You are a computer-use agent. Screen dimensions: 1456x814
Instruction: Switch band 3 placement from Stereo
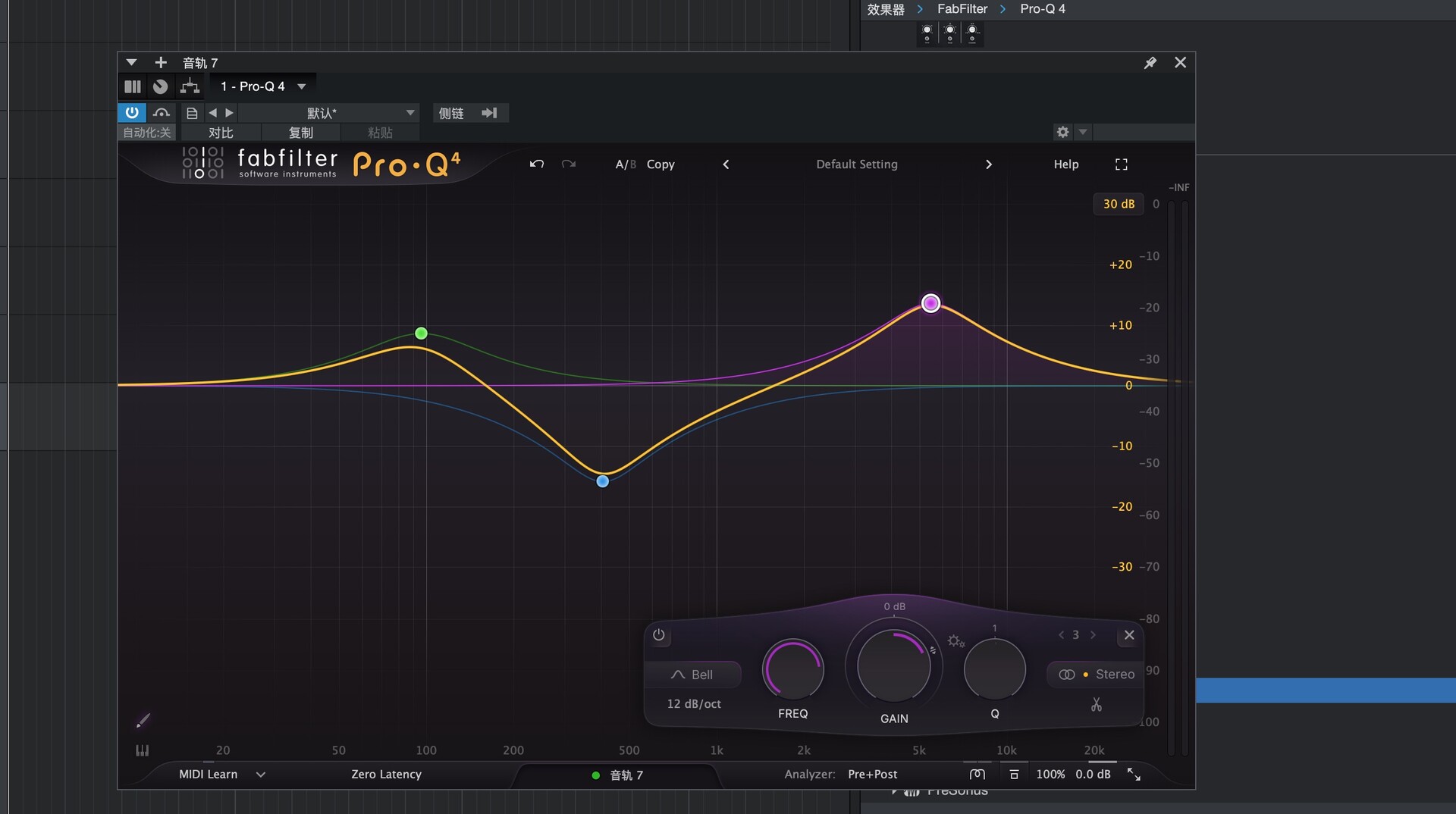click(x=1094, y=674)
